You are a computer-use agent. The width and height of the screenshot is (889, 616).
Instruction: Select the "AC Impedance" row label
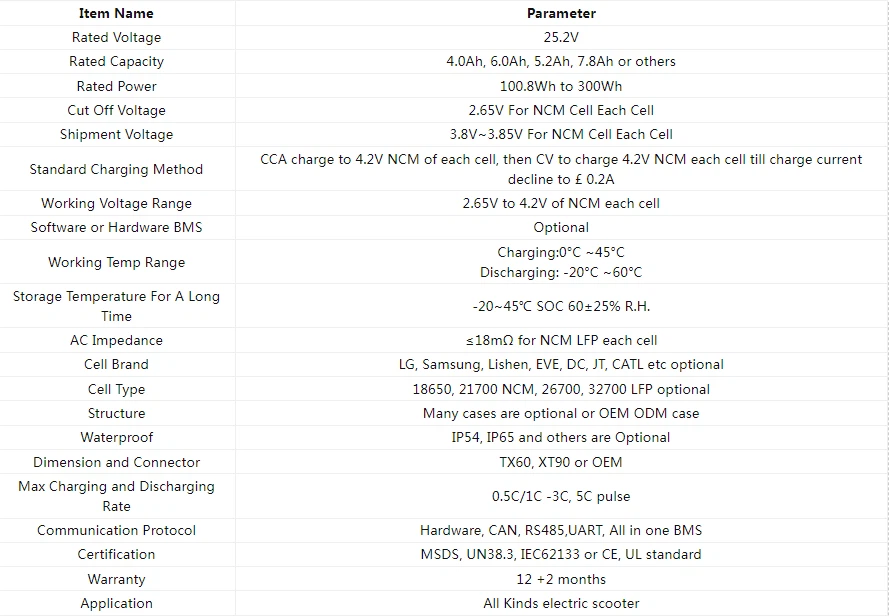point(116,340)
